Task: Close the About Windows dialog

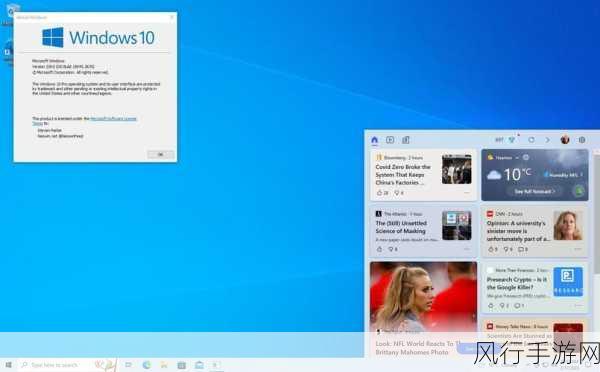Action: tap(171, 17)
